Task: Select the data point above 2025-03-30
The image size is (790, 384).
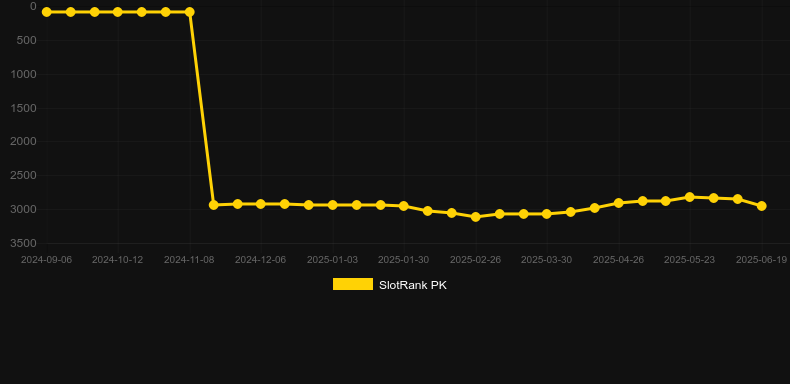Action: tap(547, 214)
